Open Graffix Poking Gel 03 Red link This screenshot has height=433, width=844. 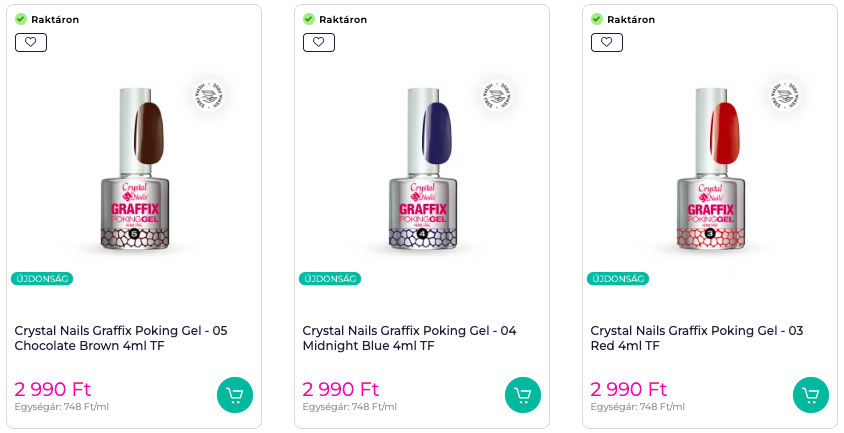click(x=697, y=338)
